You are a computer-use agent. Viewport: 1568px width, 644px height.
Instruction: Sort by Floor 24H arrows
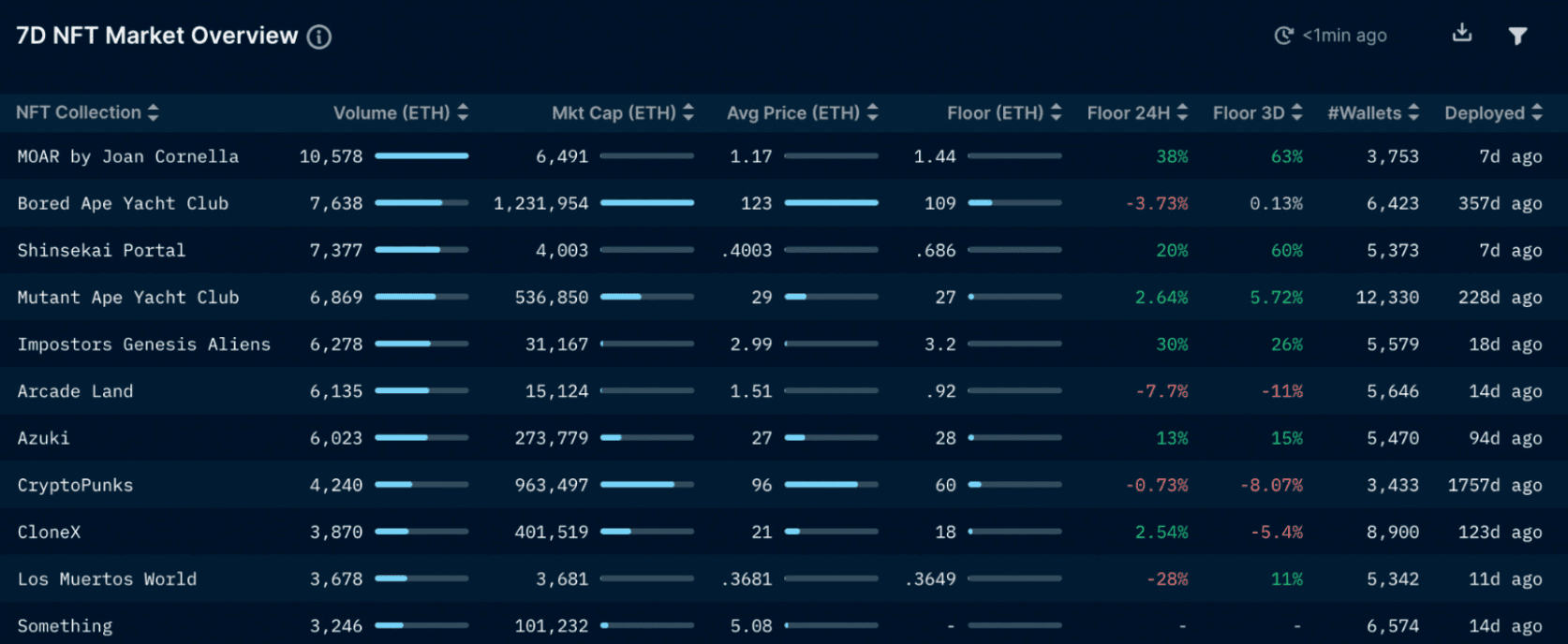[1182, 113]
